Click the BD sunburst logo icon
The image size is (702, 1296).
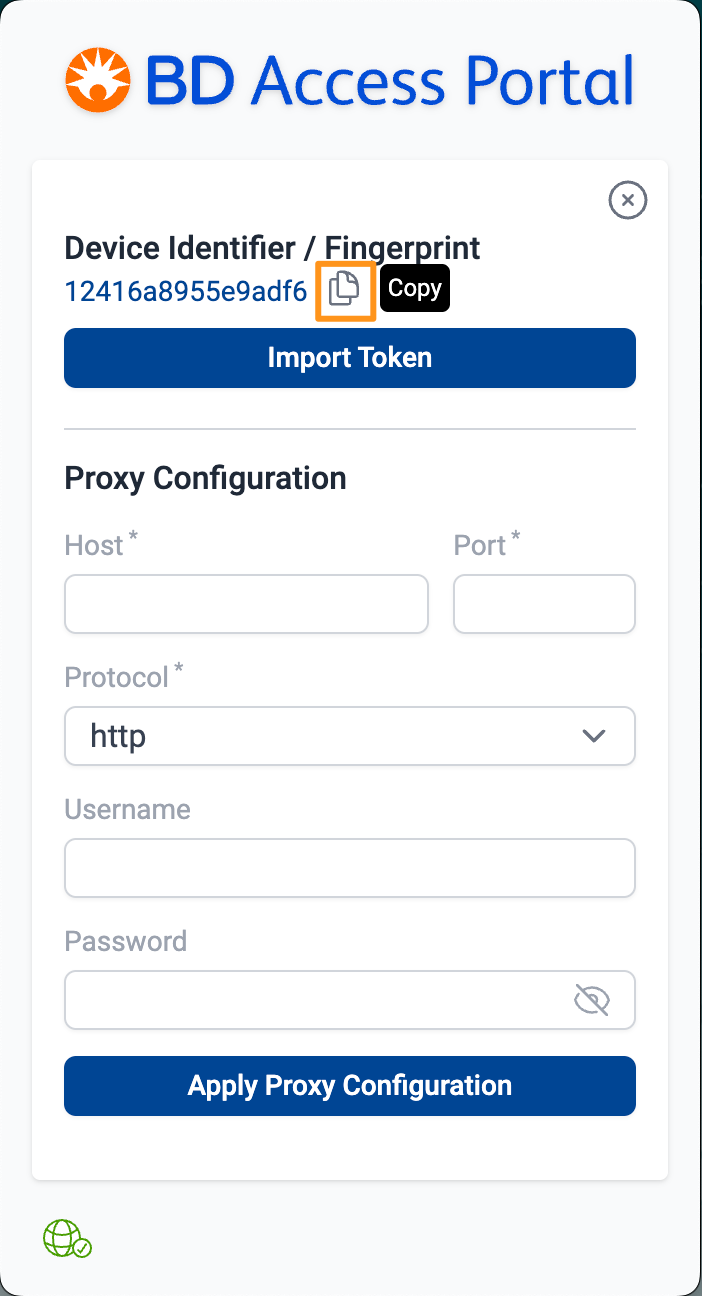point(100,79)
